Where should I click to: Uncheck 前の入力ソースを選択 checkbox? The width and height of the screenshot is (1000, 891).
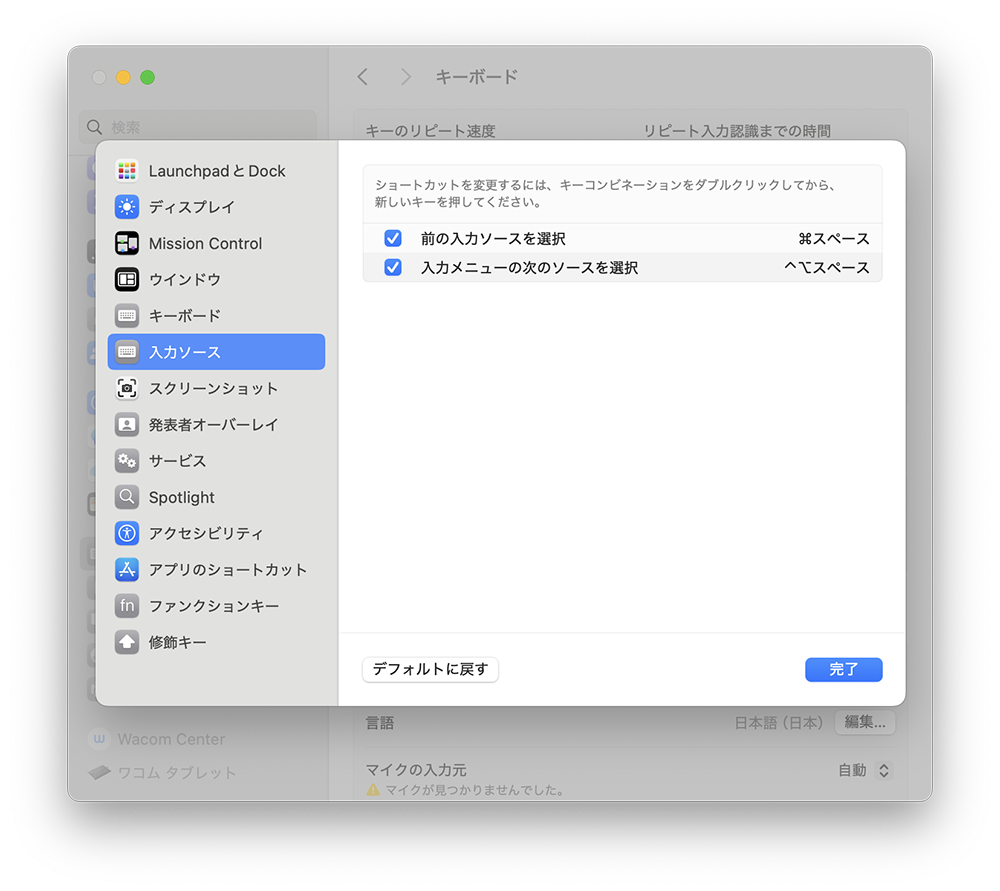[x=393, y=239]
